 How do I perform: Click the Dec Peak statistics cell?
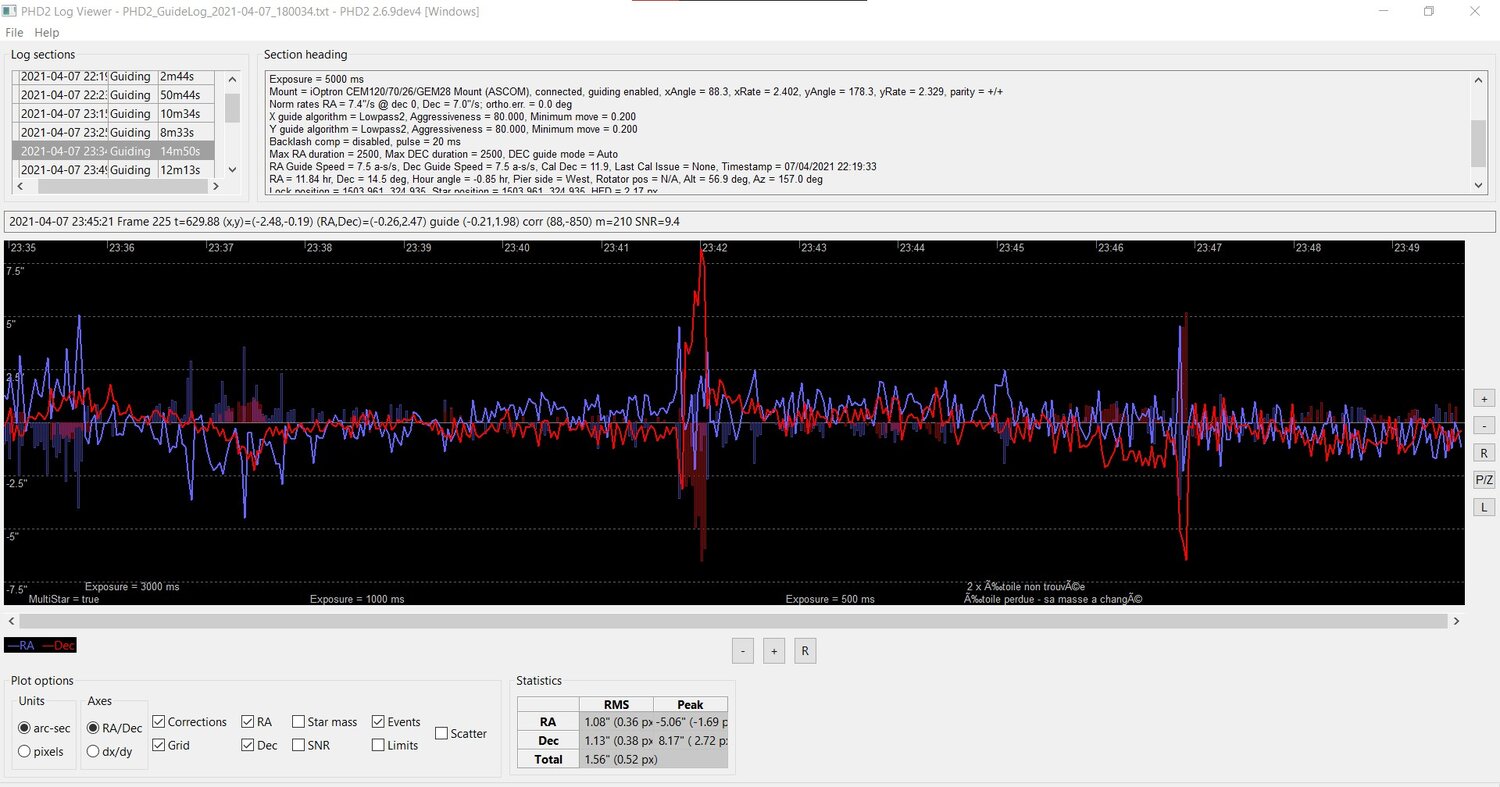691,741
